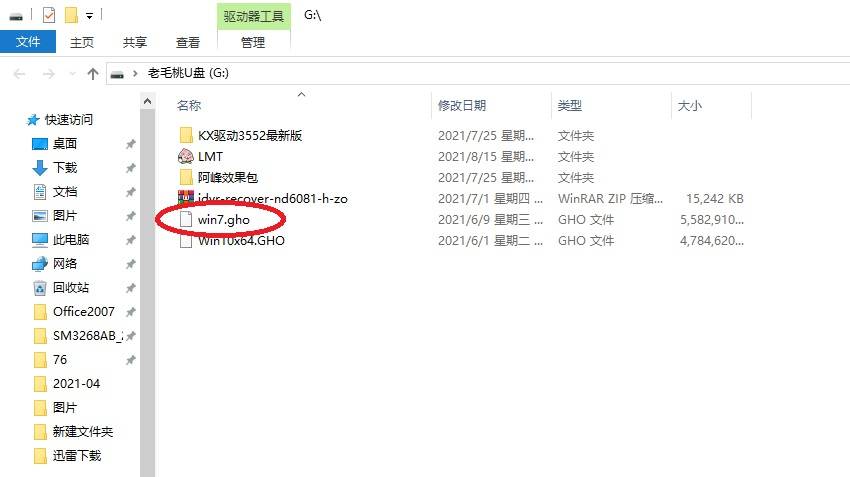Expand recent locations dropdown arrow
Viewport: 850px width, 477px height.
72,74
